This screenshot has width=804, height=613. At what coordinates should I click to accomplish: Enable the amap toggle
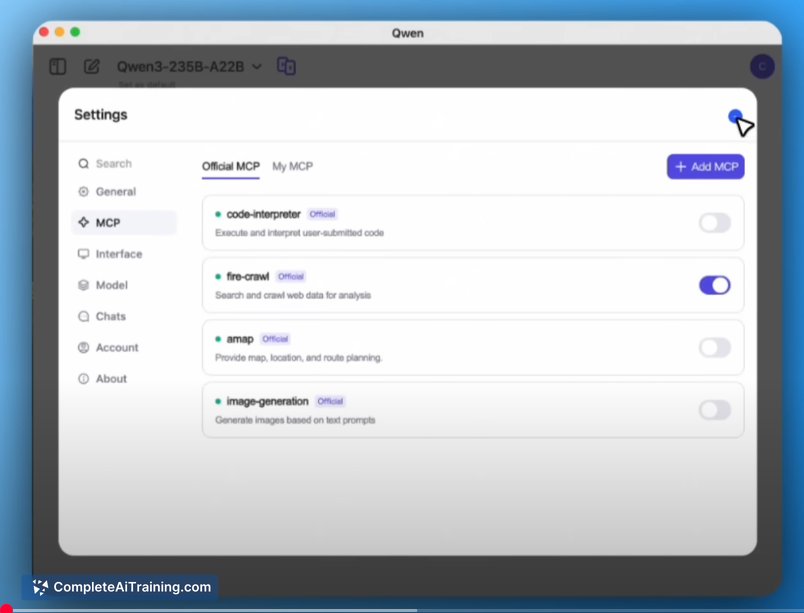pyautogui.click(x=715, y=348)
